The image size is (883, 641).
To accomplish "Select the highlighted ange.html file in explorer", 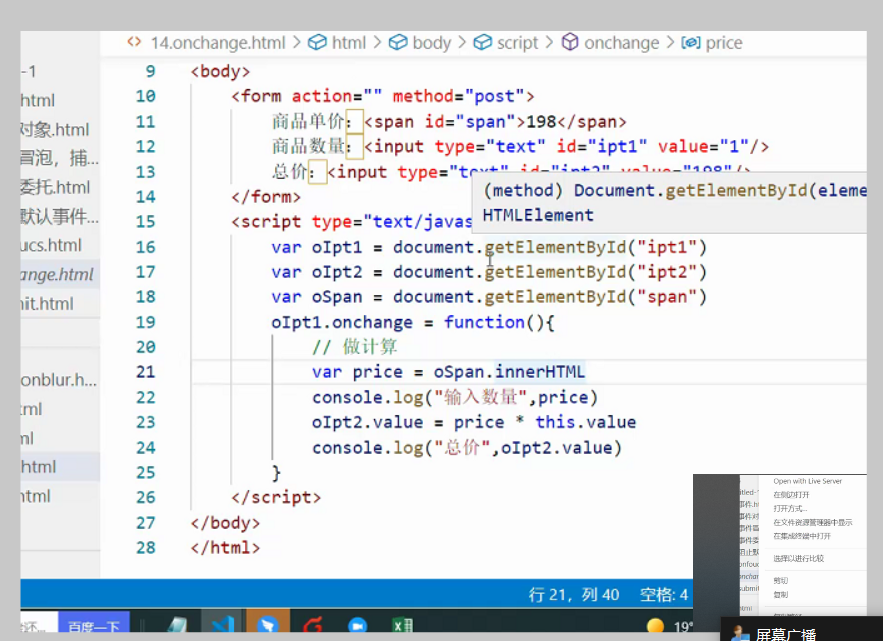I will (x=60, y=274).
